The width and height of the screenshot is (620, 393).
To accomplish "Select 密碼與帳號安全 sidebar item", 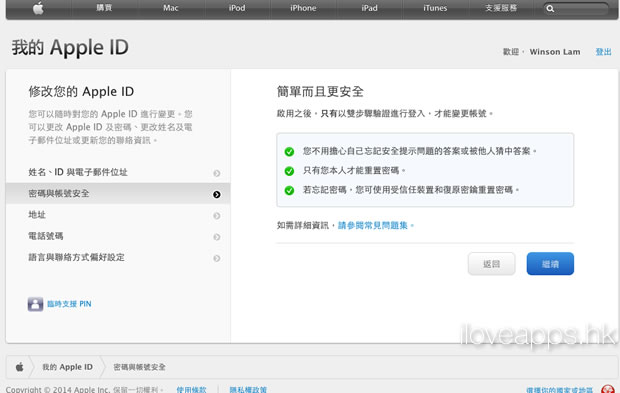I will pyautogui.click(x=118, y=194).
